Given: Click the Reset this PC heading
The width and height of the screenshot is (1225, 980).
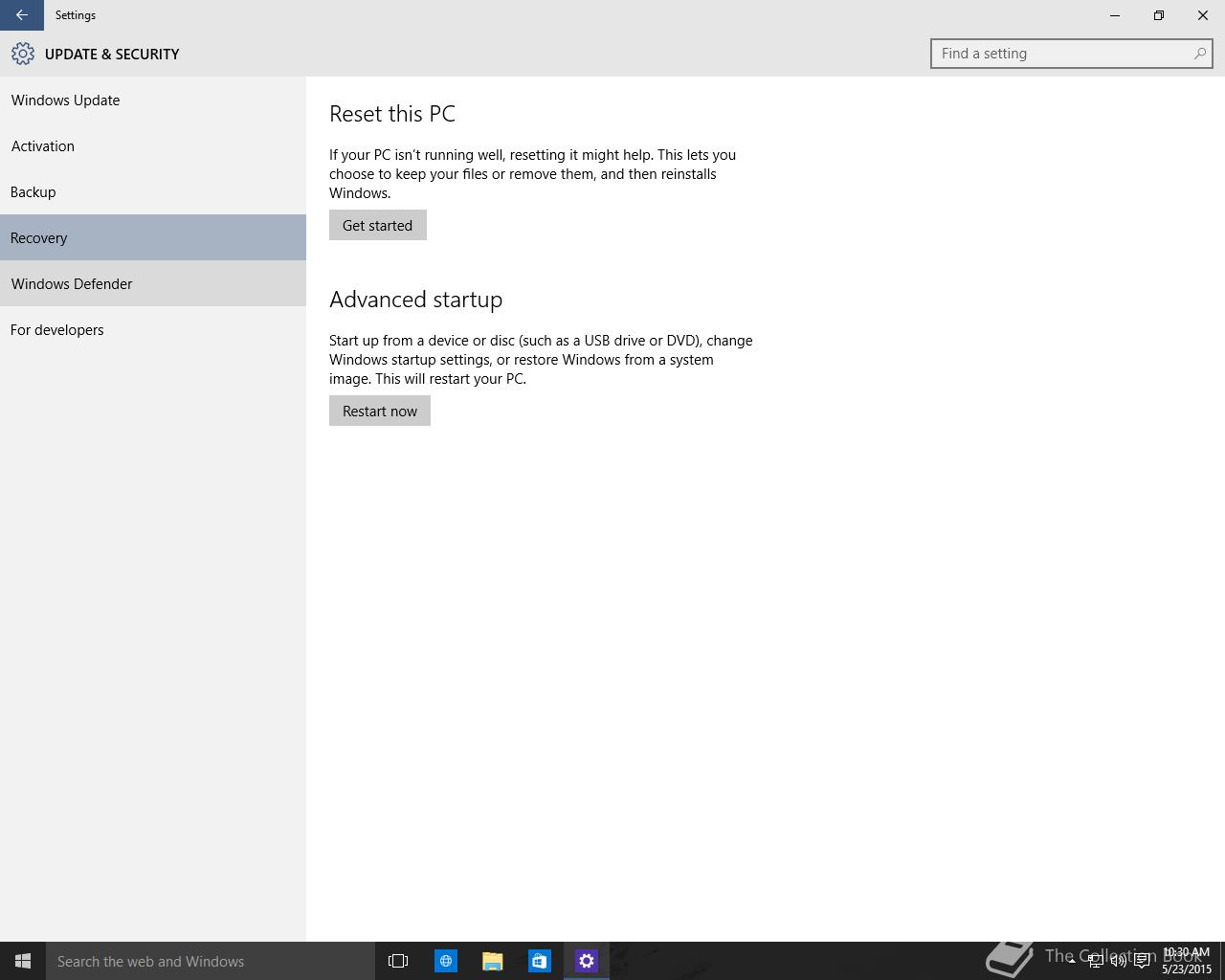Looking at the screenshot, I should click(392, 114).
